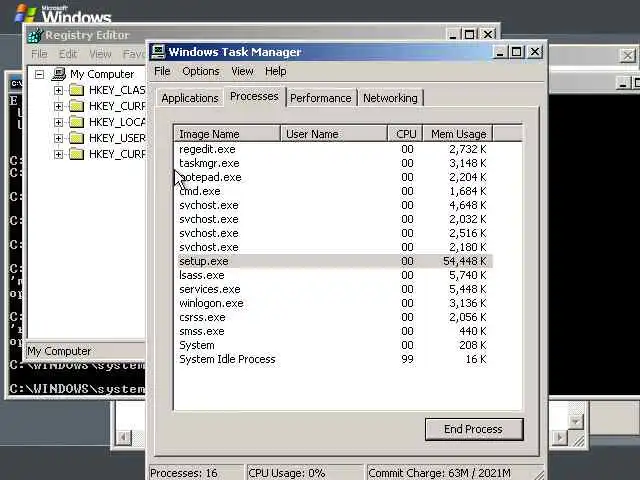Screen dimensions: 640x480
Task: Expand the HKEY_LOCA registry key
Action: pos(58,122)
